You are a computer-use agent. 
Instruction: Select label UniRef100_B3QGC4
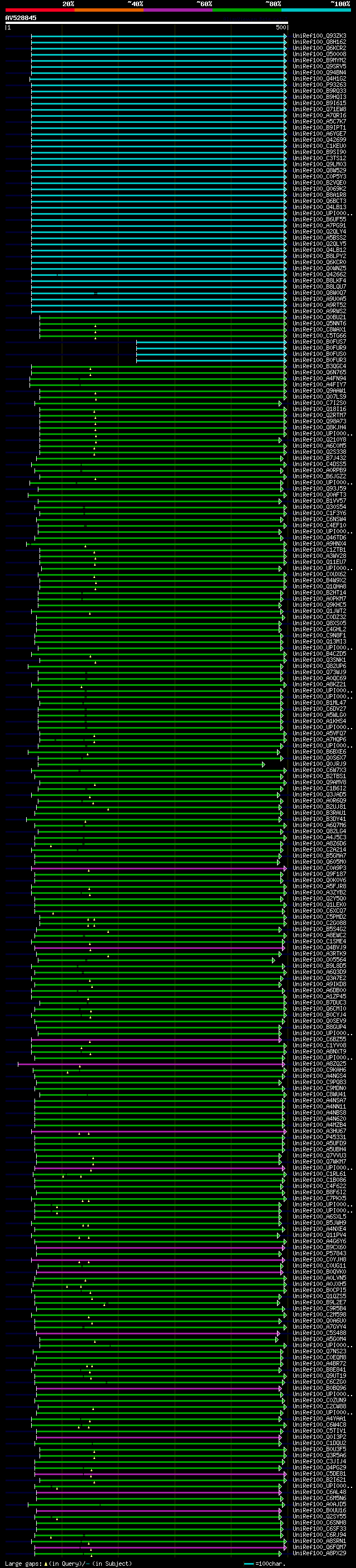click(319, 367)
